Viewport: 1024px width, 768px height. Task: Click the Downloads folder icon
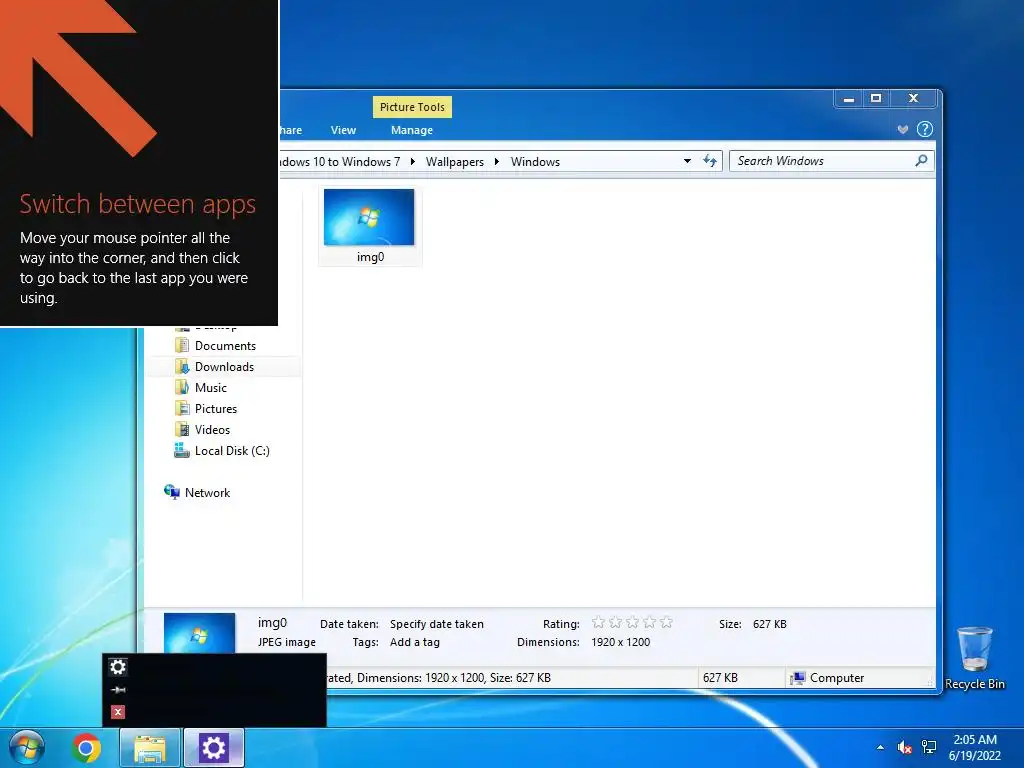tap(182, 366)
